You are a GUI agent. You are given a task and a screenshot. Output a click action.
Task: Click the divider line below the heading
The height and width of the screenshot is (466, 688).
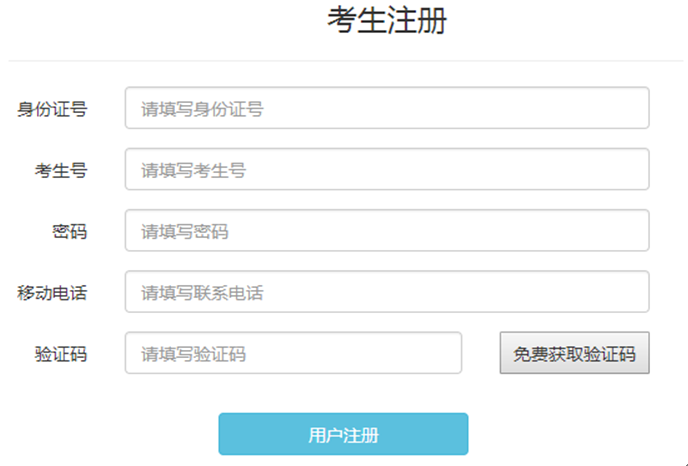click(x=344, y=61)
